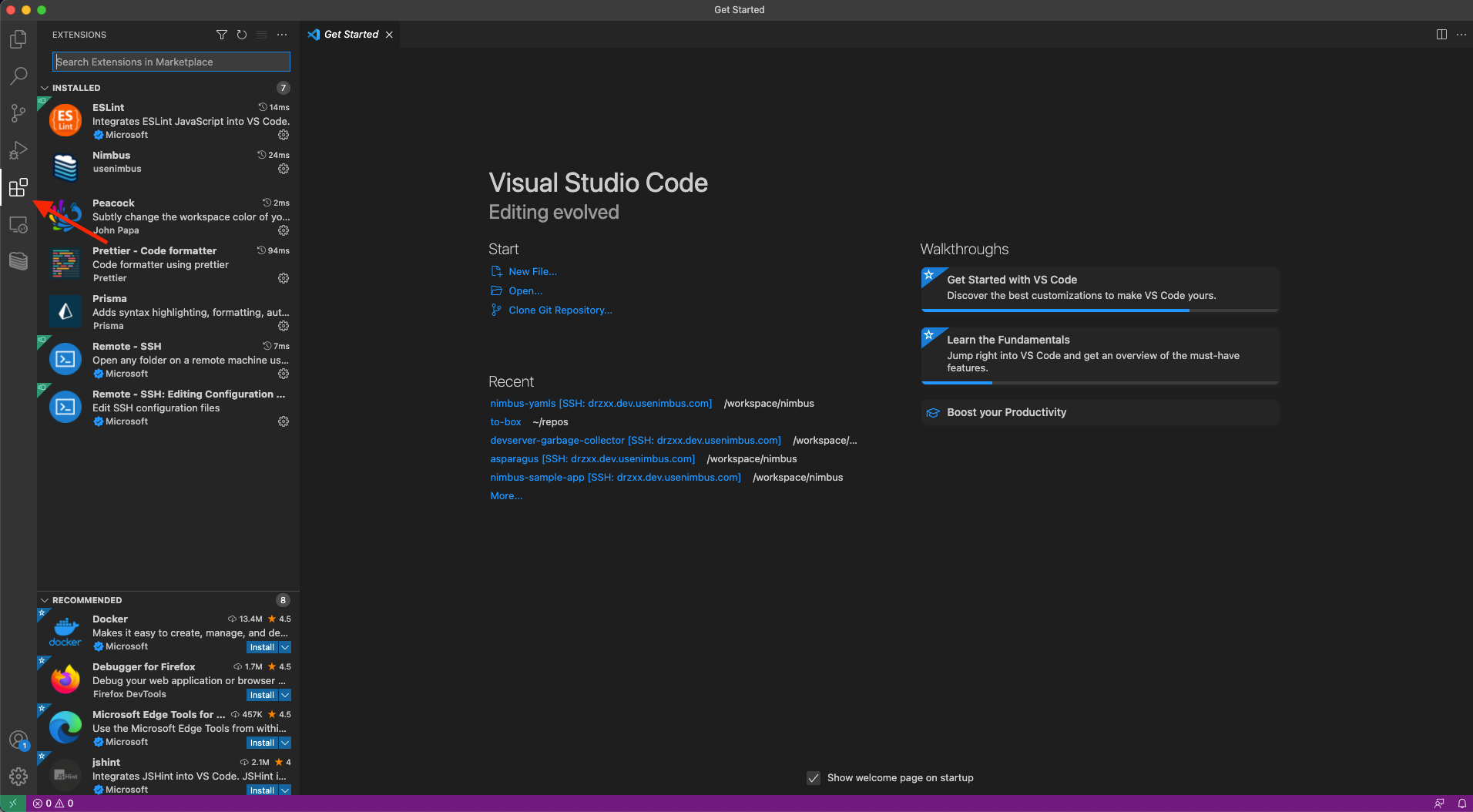Click Clone Git Repository link
This screenshot has height=812, width=1473.
click(x=560, y=310)
